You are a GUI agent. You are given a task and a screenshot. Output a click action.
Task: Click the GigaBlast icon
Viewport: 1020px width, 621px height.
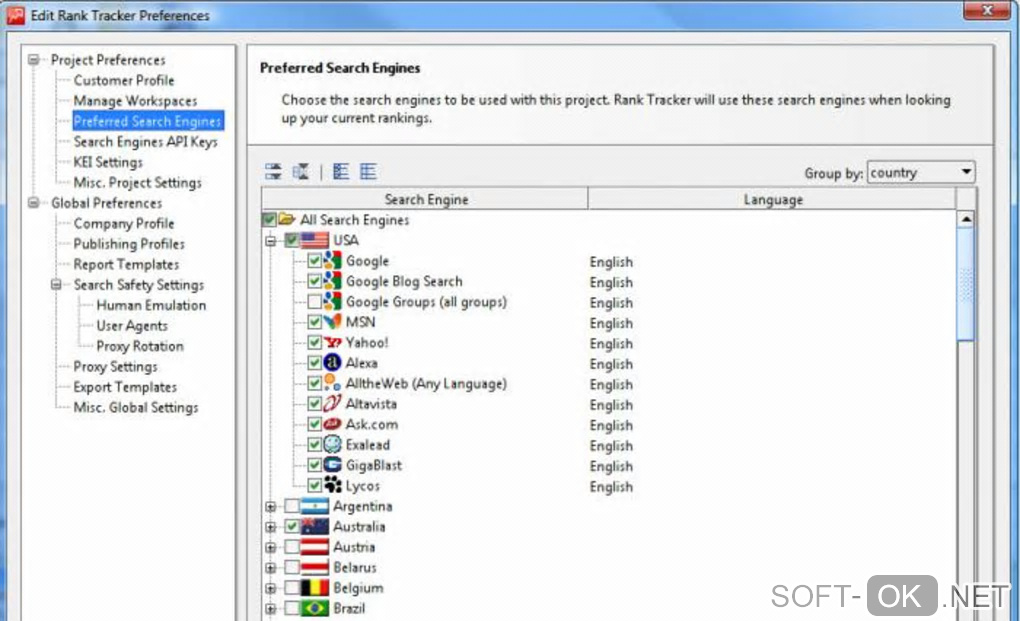[332, 465]
